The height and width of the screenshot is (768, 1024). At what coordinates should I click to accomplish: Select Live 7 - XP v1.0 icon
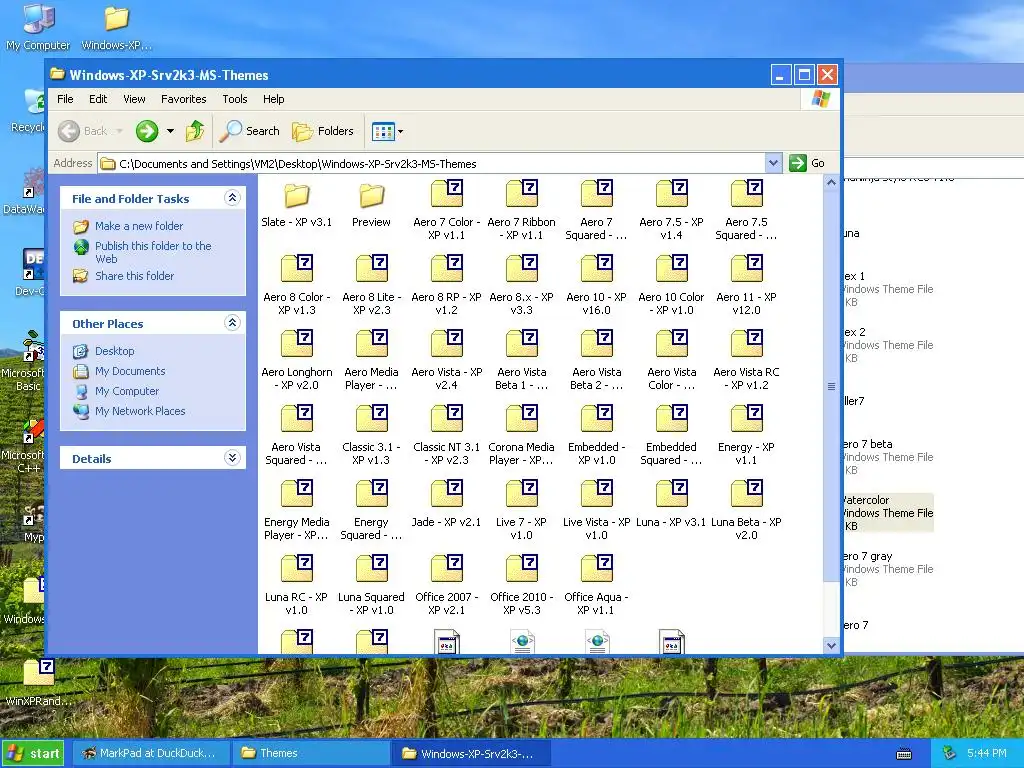(x=522, y=494)
